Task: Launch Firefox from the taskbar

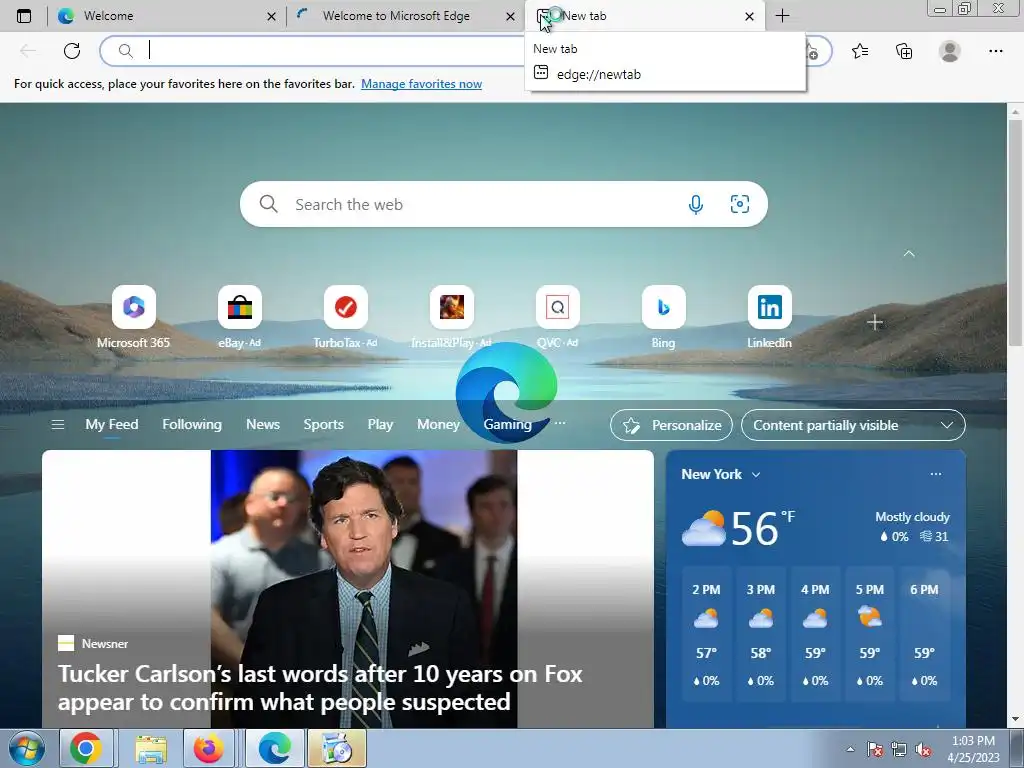Action: pyautogui.click(x=208, y=748)
